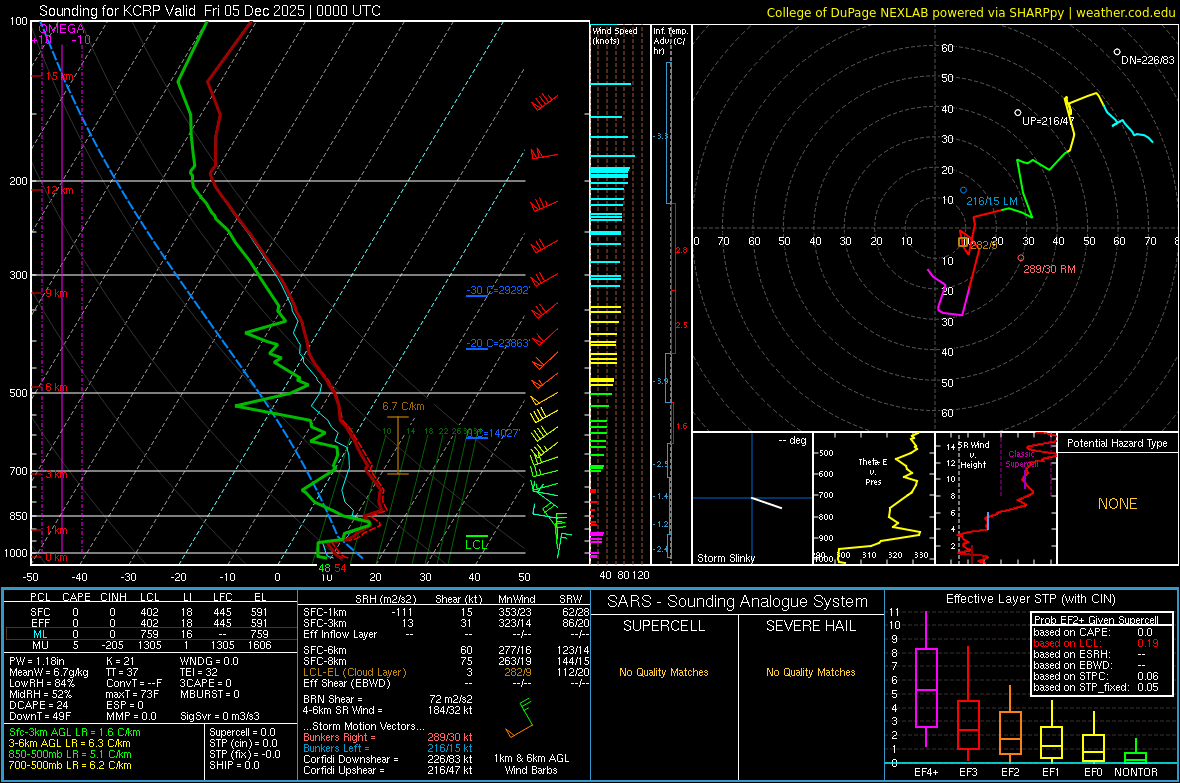Click the '289/30 RM' right mover marker
Image resolution: width=1180 pixels, height=783 pixels.
[x=1049, y=269]
